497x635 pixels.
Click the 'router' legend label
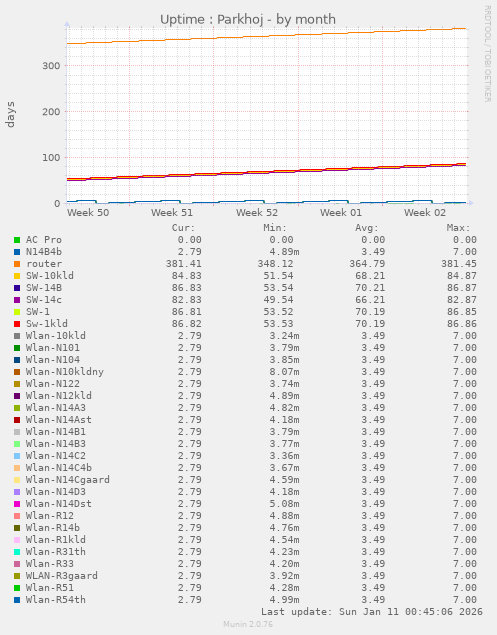tap(44, 264)
